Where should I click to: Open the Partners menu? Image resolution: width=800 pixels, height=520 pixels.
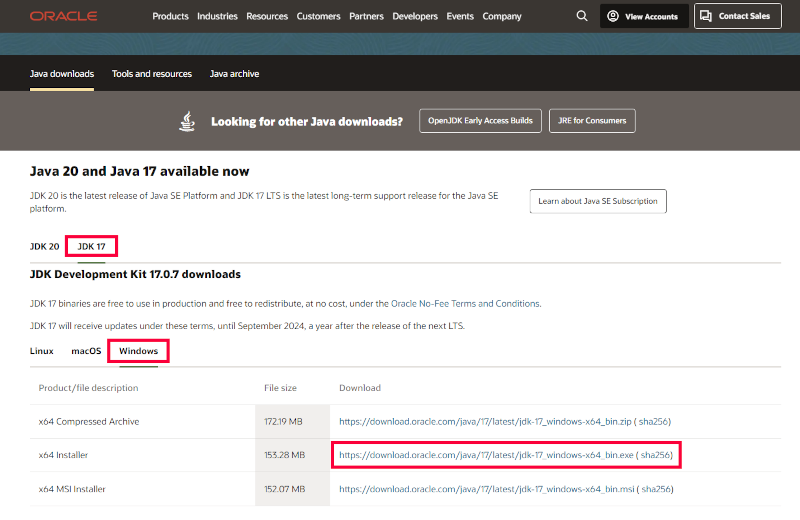(x=366, y=16)
